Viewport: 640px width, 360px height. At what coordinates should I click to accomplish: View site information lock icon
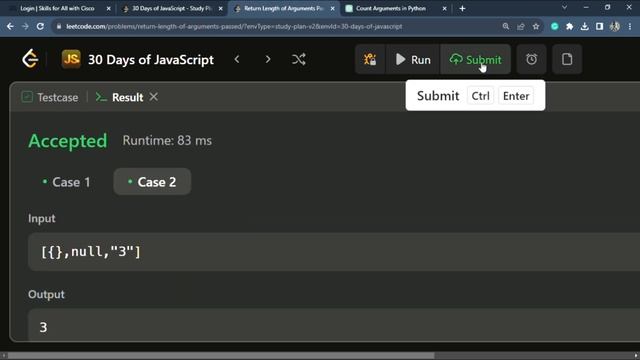(x=59, y=26)
